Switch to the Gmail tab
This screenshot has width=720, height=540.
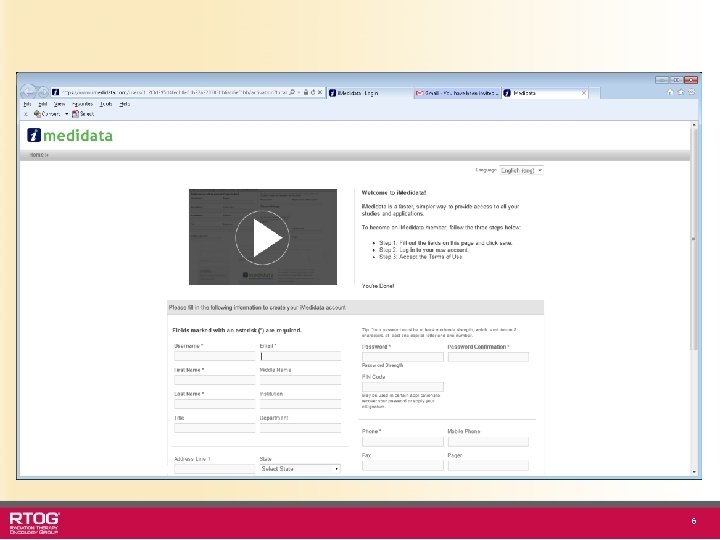(457, 93)
